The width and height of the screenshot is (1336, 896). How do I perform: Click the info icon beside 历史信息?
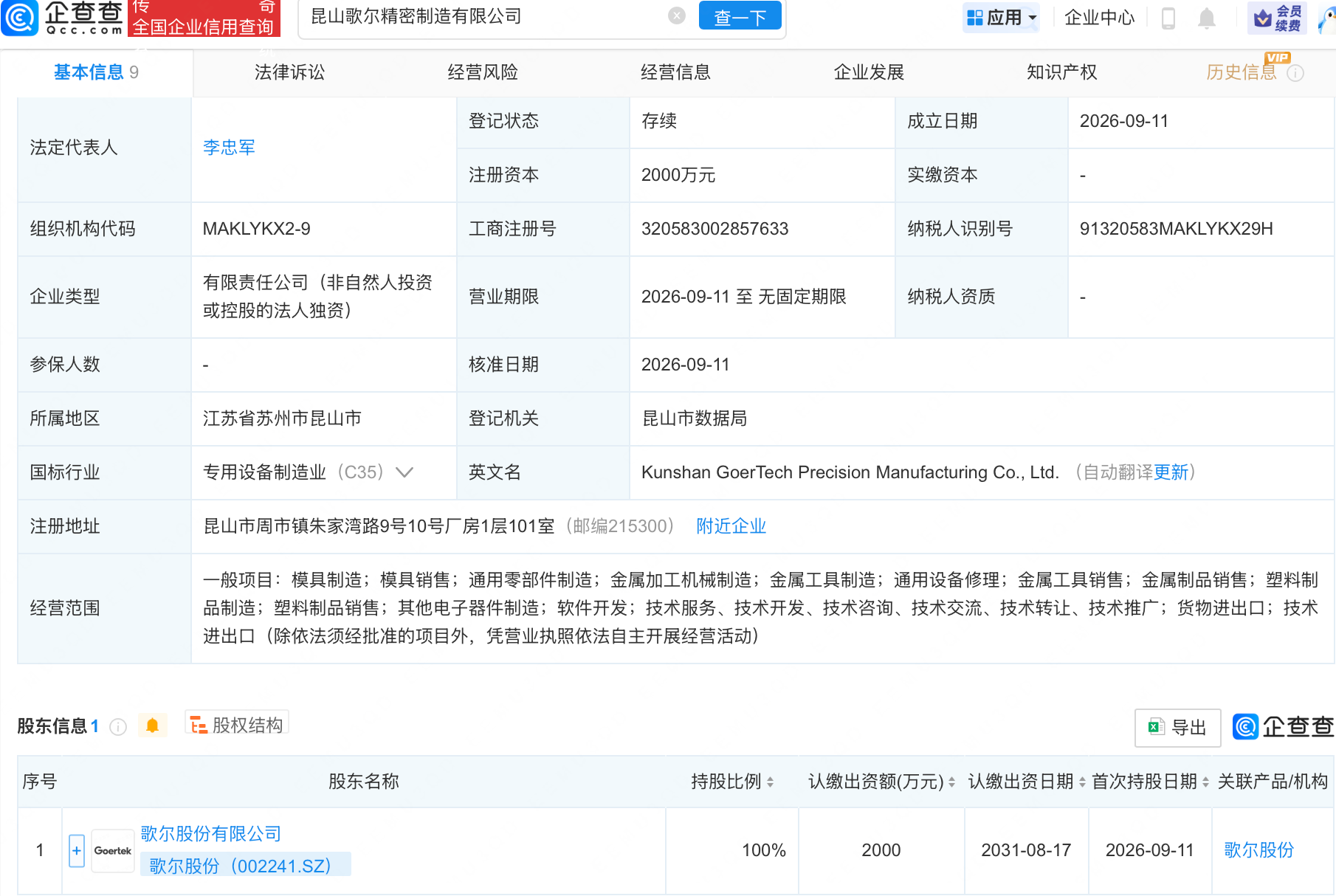[x=1295, y=73]
